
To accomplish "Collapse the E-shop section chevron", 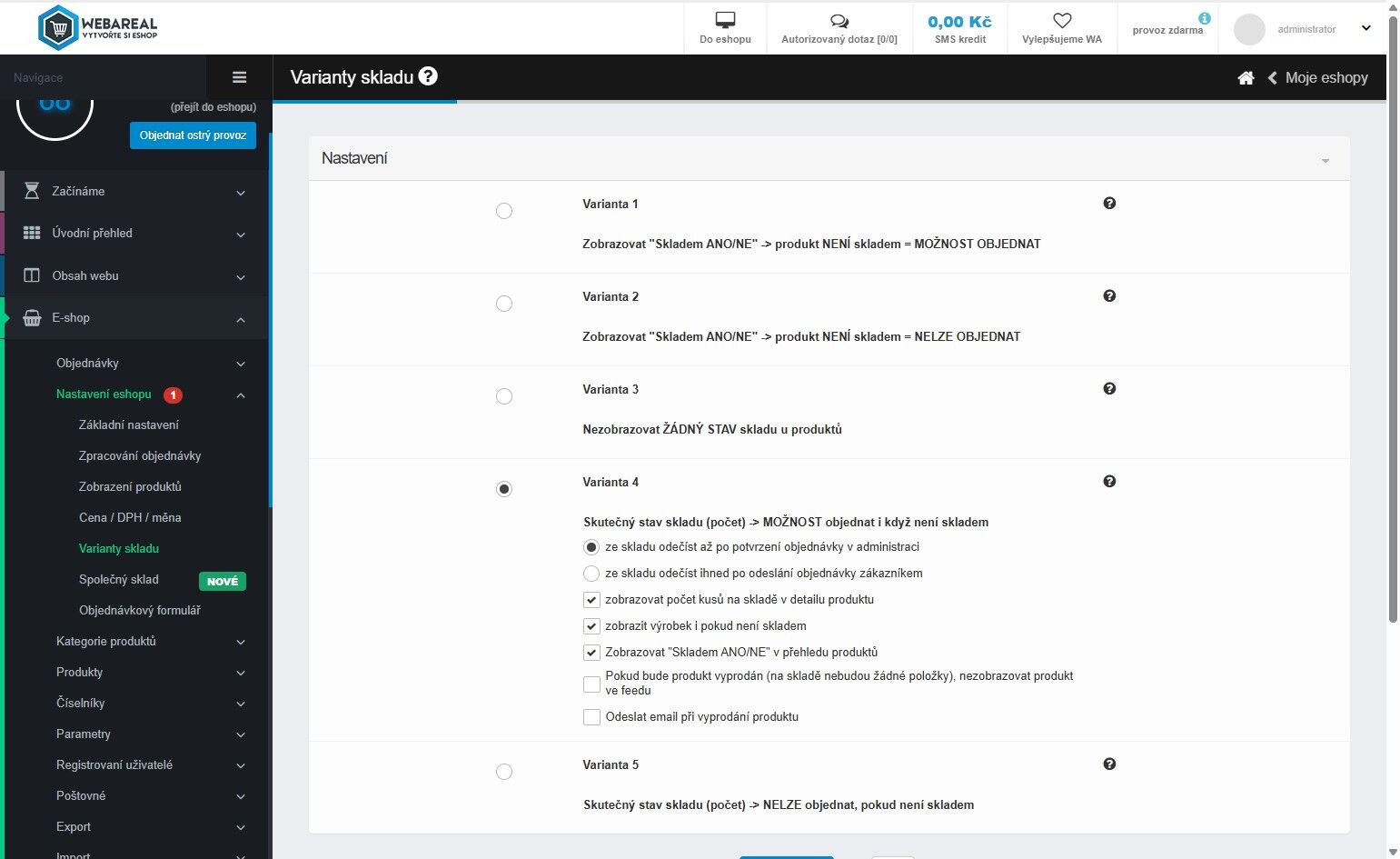I will point(241,319).
